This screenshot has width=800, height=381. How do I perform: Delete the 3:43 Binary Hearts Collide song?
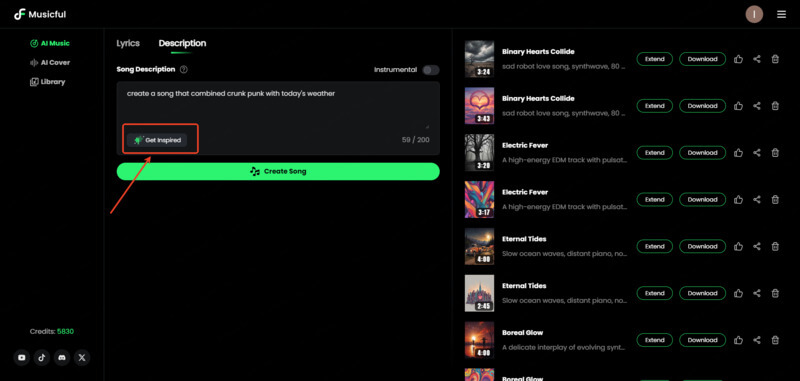tap(775, 106)
